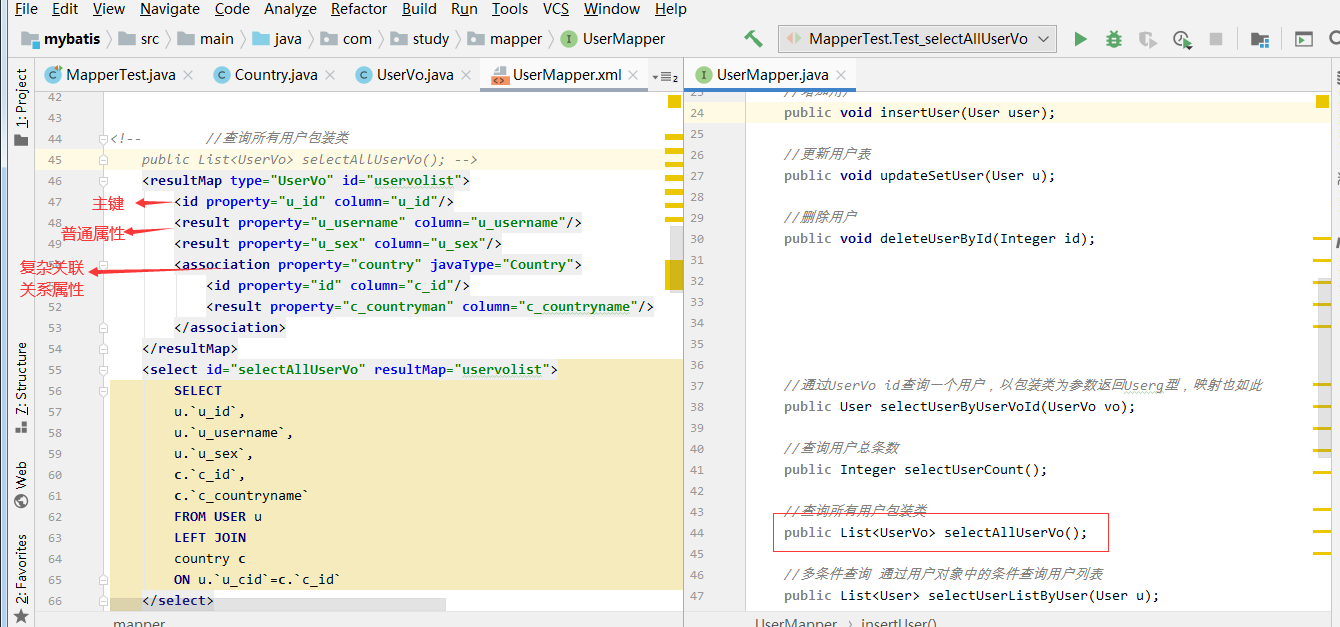The image size is (1340, 627).
Task: Start debugging with the bug icon
Action: (x=1113, y=39)
